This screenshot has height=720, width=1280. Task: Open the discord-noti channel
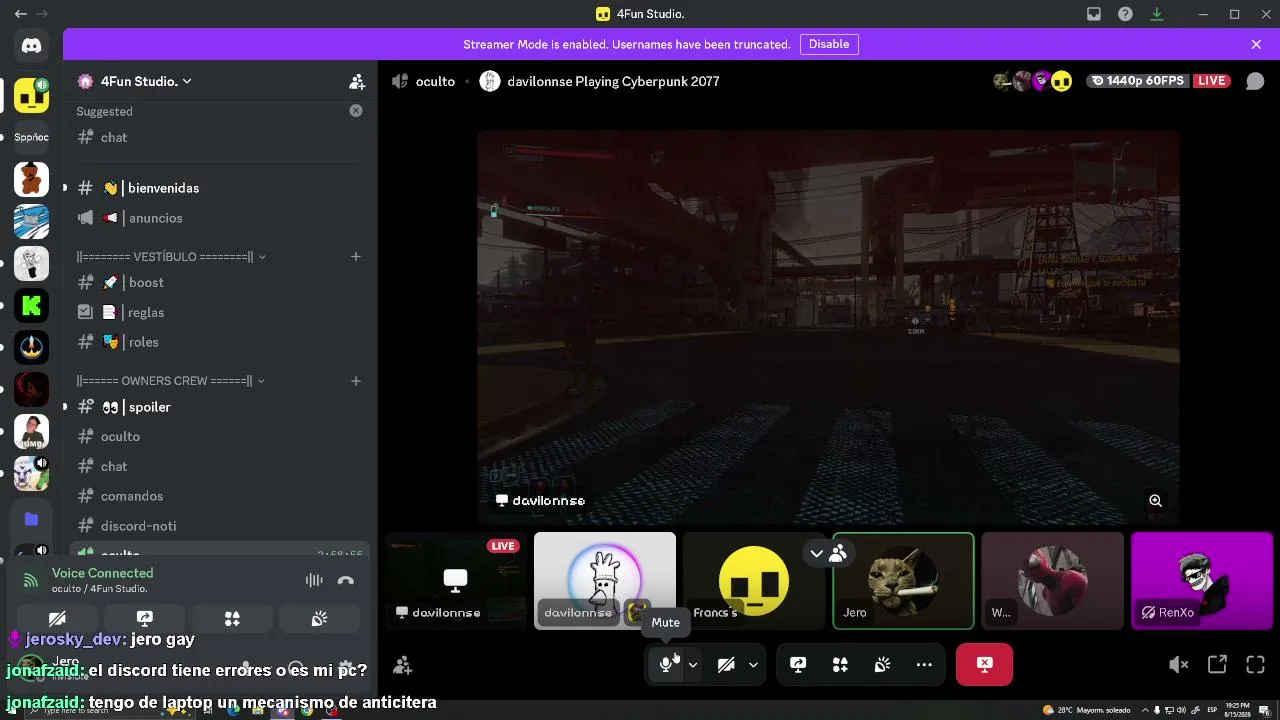[220, 526]
